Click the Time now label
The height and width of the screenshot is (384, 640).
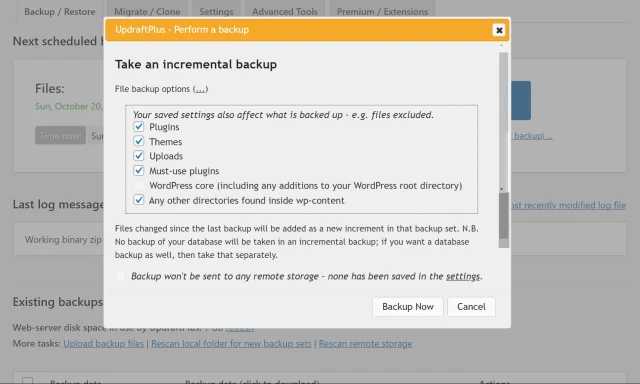[x=60, y=135]
